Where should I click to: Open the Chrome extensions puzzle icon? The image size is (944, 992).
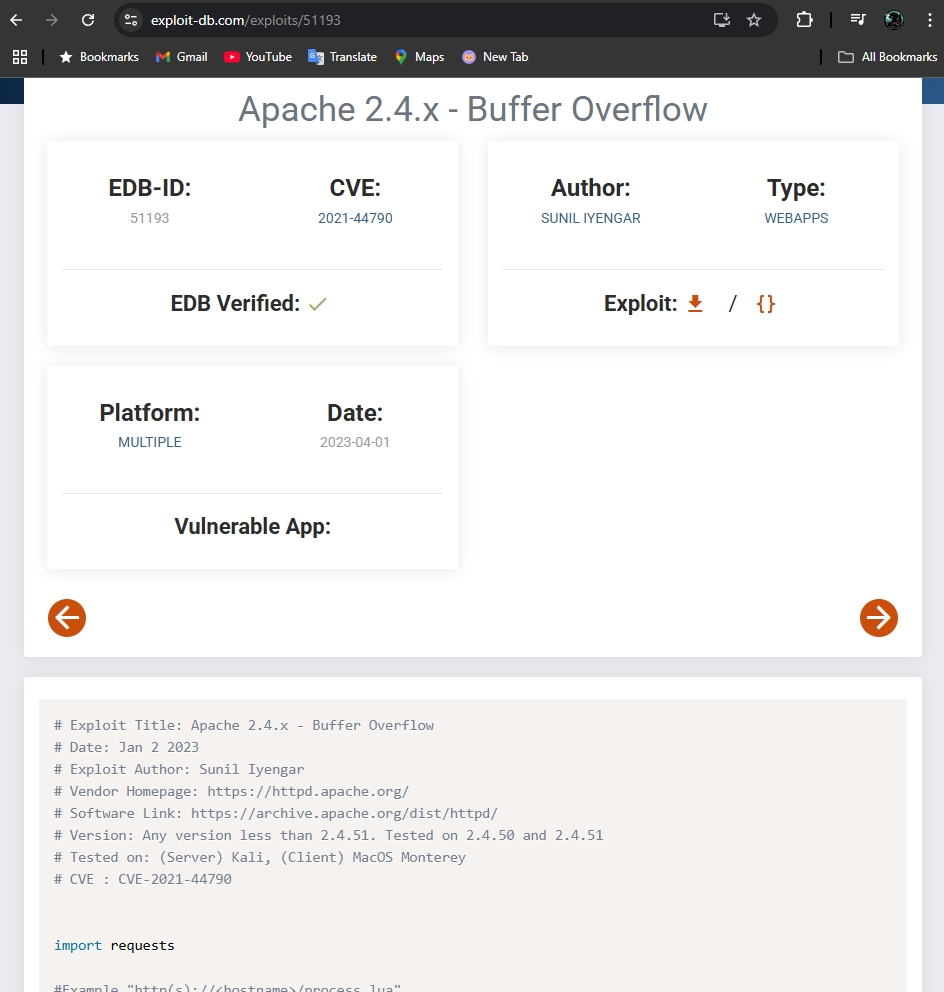[x=804, y=19]
